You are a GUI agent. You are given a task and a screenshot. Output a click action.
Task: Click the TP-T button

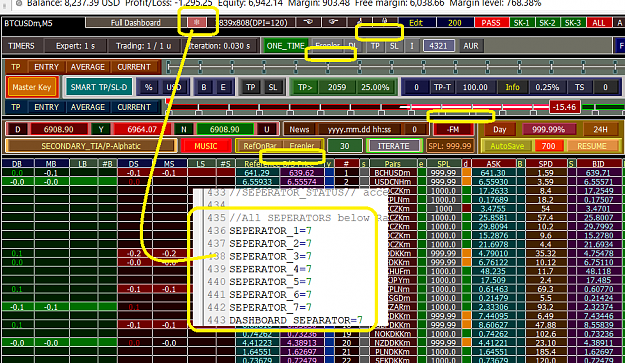442,87
